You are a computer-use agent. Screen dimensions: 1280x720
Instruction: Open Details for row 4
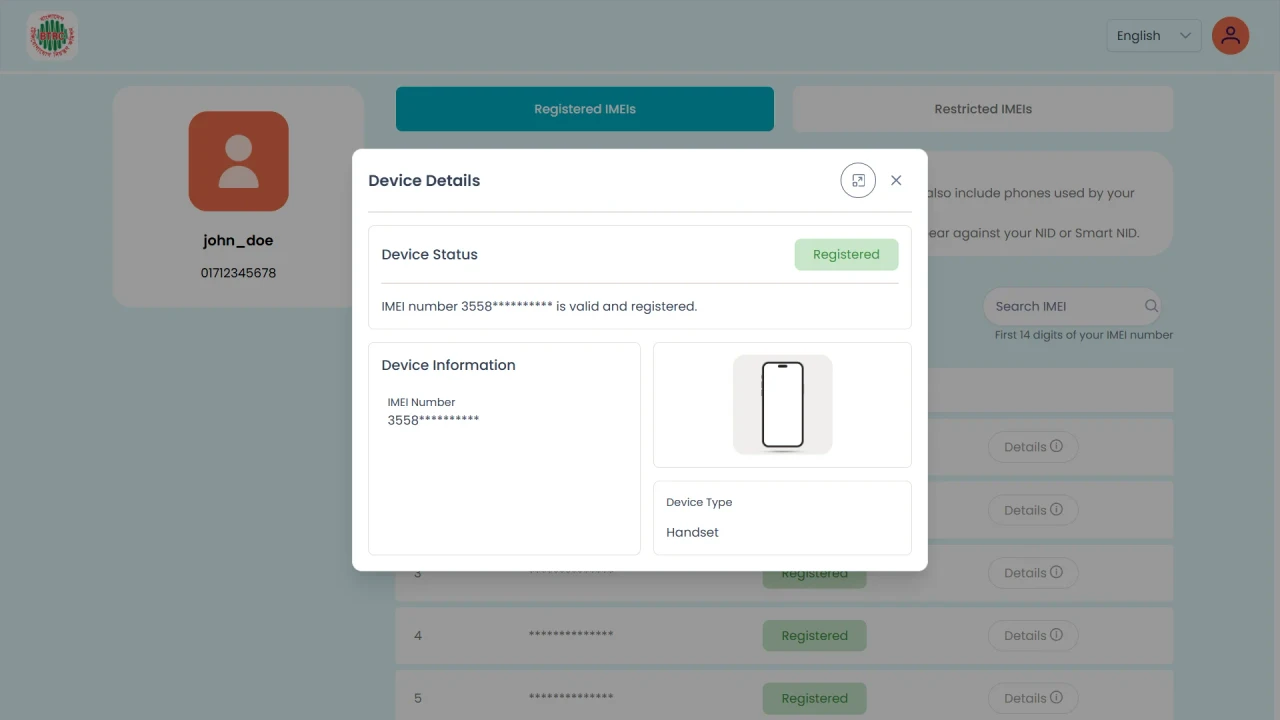[1033, 635]
